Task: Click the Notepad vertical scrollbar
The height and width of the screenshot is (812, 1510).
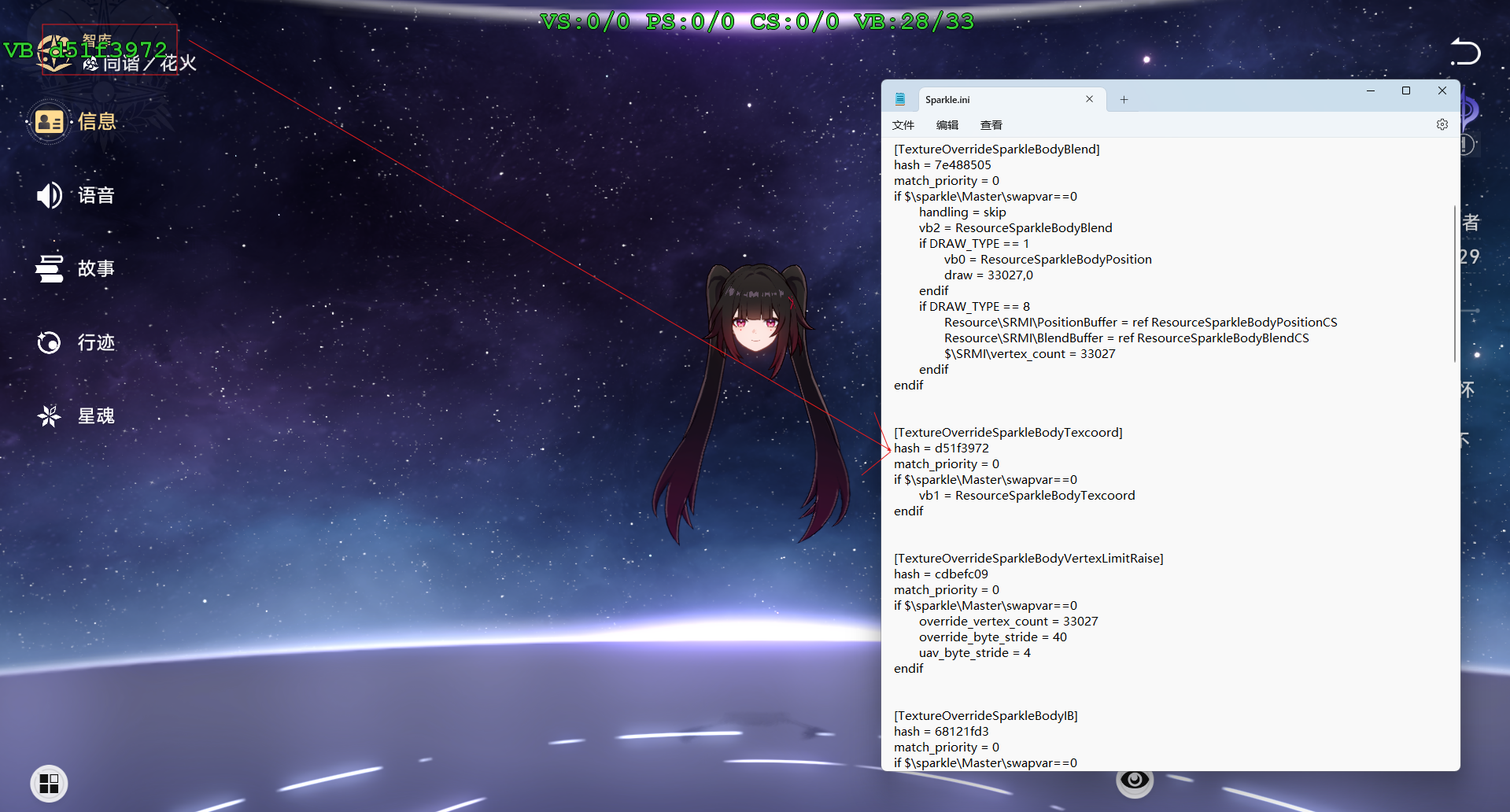Action: coord(1455,283)
